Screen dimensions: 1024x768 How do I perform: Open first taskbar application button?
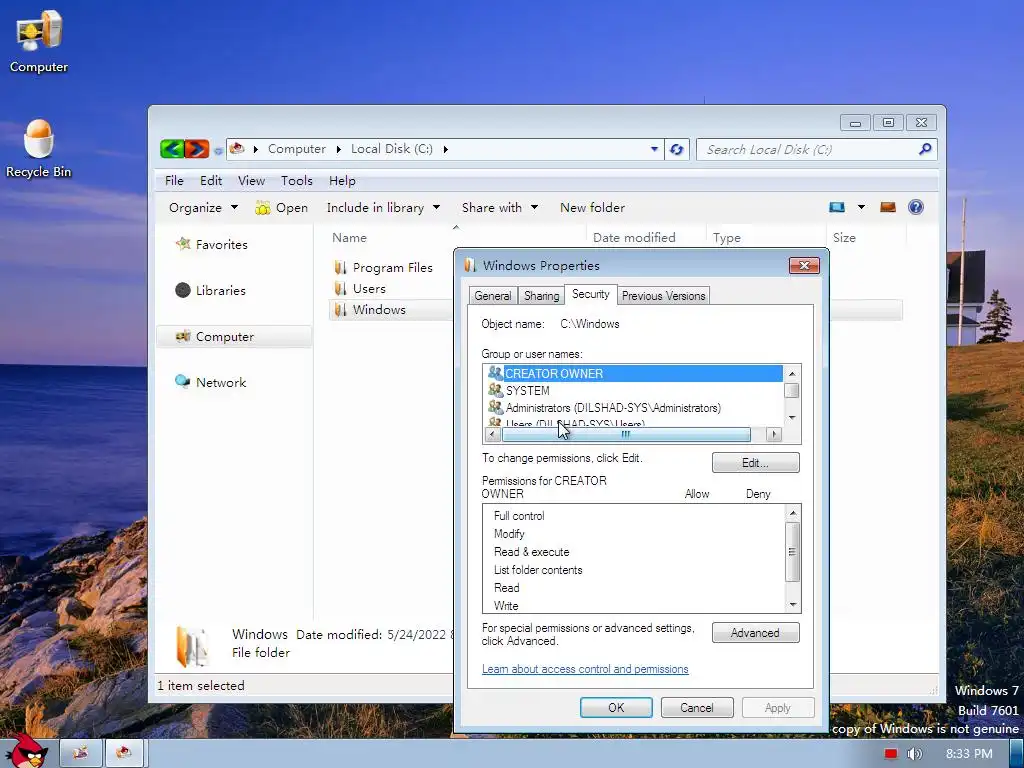(x=80, y=753)
